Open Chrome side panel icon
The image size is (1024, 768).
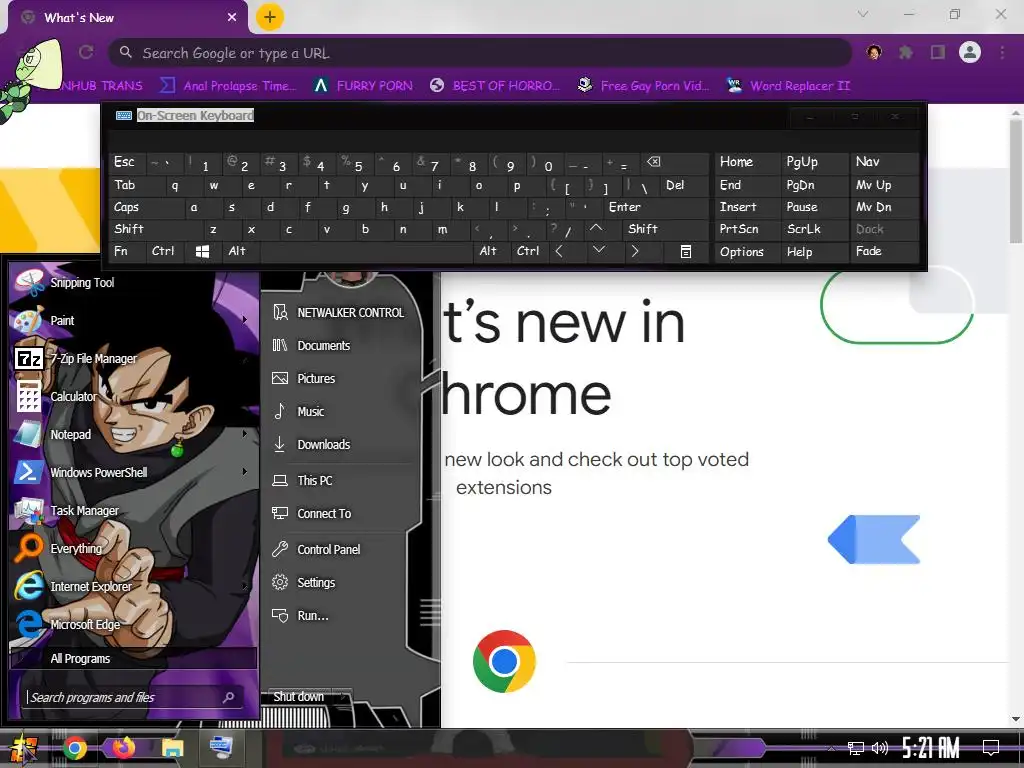[938, 52]
